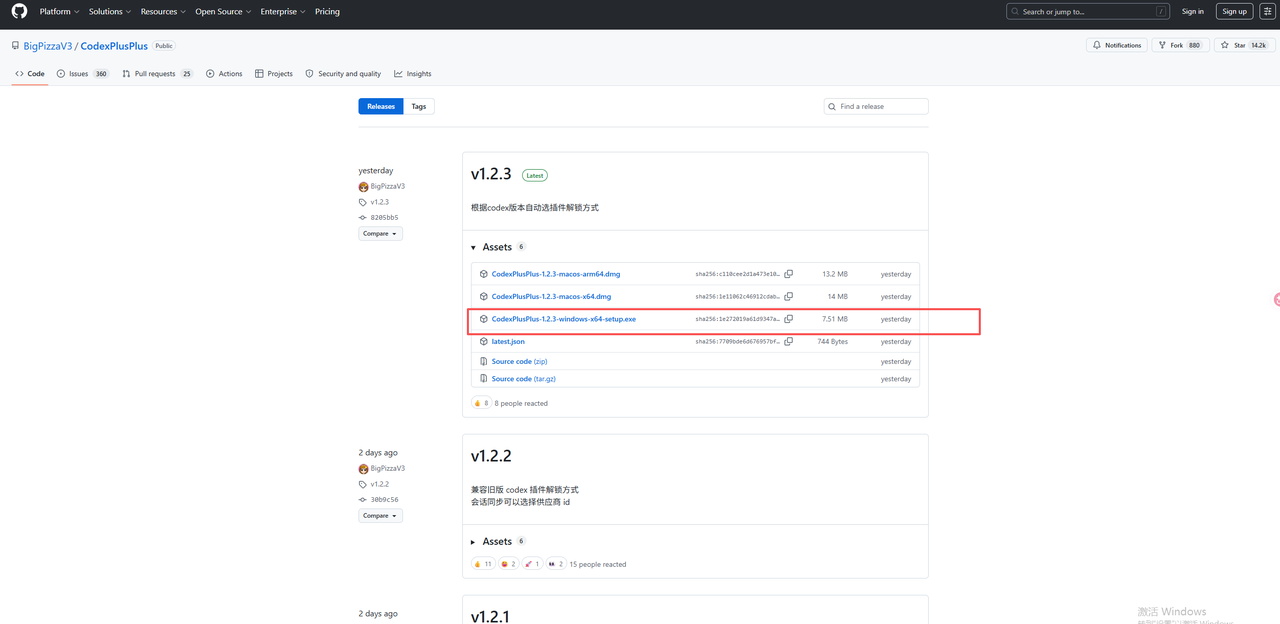Click the 744 Bytes size text
This screenshot has height=624, width=1280.
tap(832, 342)
